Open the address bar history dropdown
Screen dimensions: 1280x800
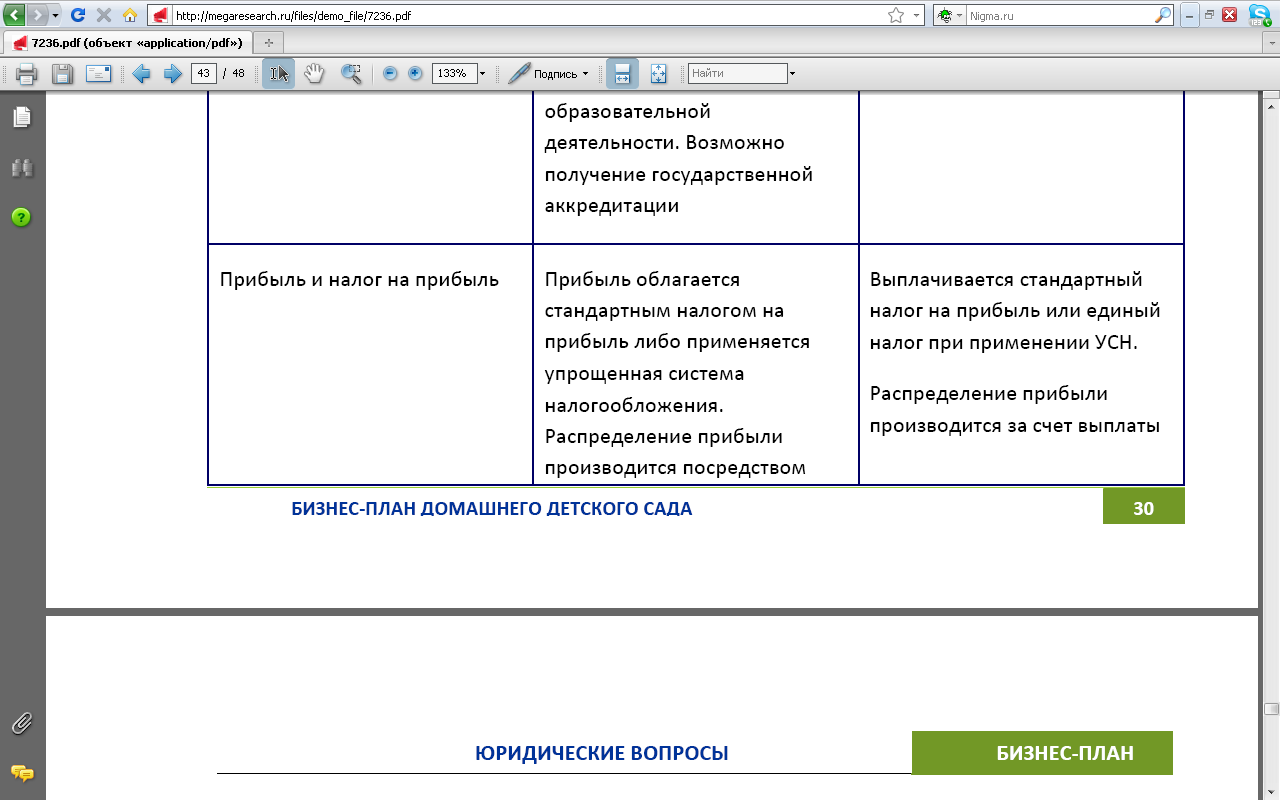[x=916, y=15]
